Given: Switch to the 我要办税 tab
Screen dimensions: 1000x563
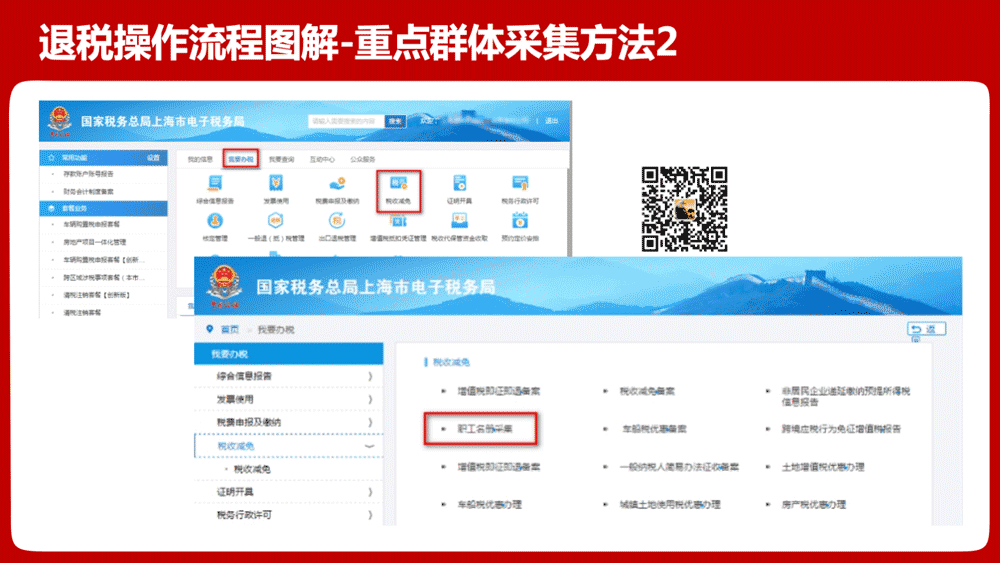Looking at the screenshot, I should coord(240,159).
